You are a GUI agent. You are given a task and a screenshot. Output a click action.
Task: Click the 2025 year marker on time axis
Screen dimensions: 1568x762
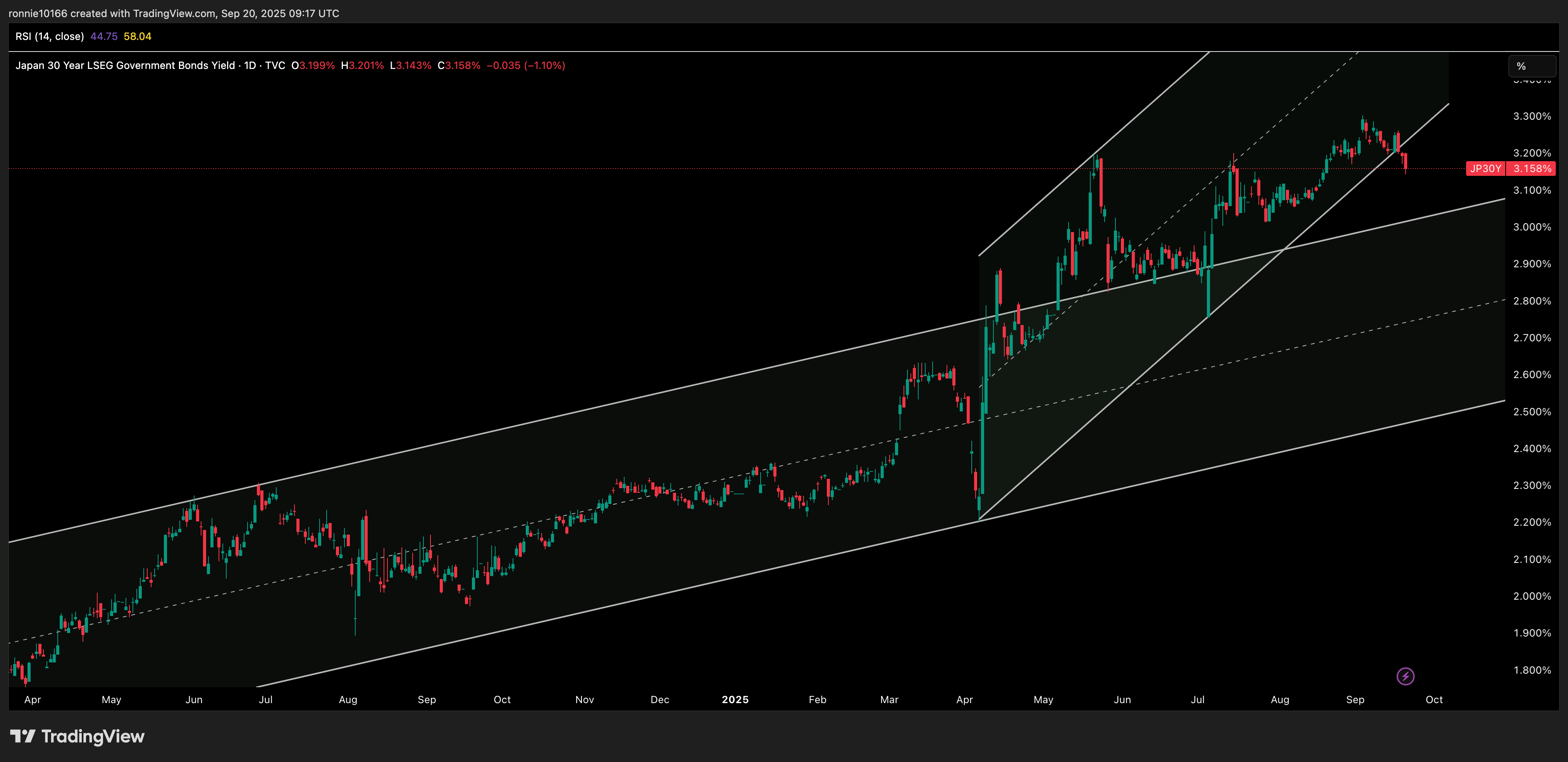pyautogui.click(x=735, y=699)
